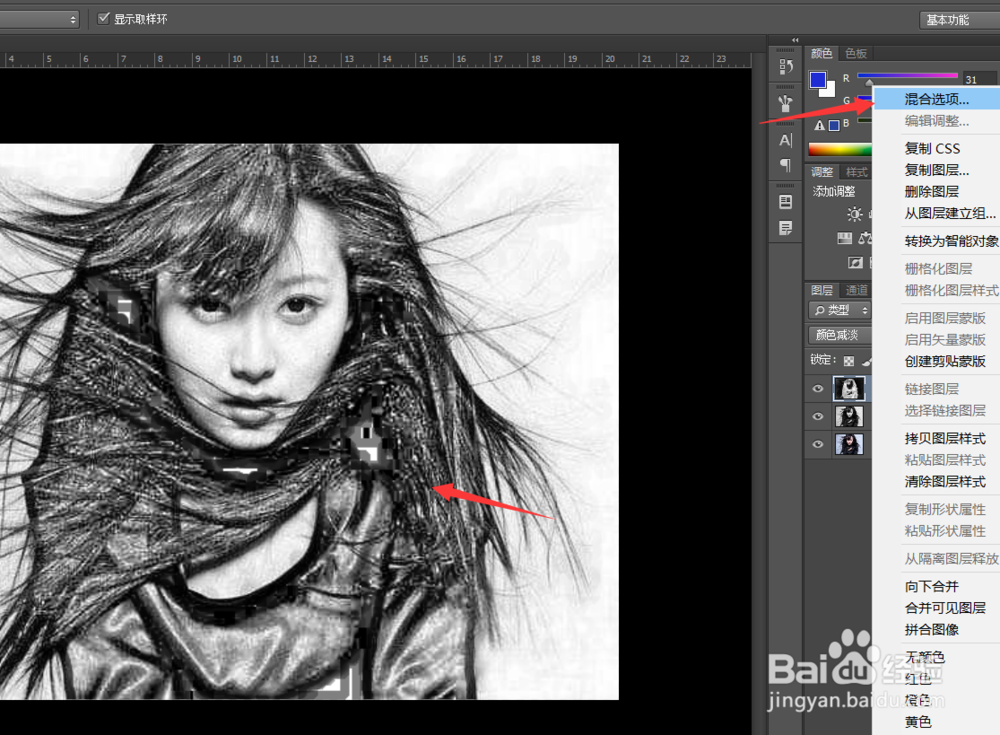Screen dimensions: 1000x735
Task: Toggle visibility of the bottom layer
Action: coord(818,444)
